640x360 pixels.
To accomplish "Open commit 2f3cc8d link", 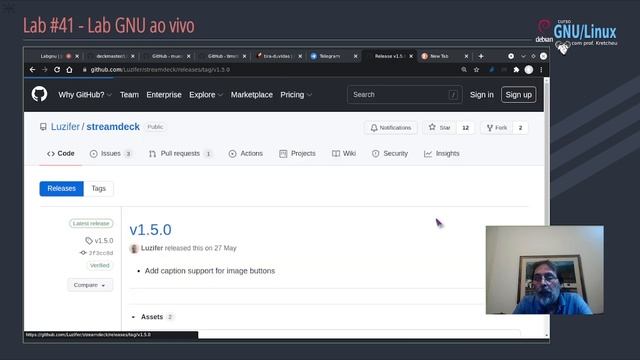I will tap(97, 253).
